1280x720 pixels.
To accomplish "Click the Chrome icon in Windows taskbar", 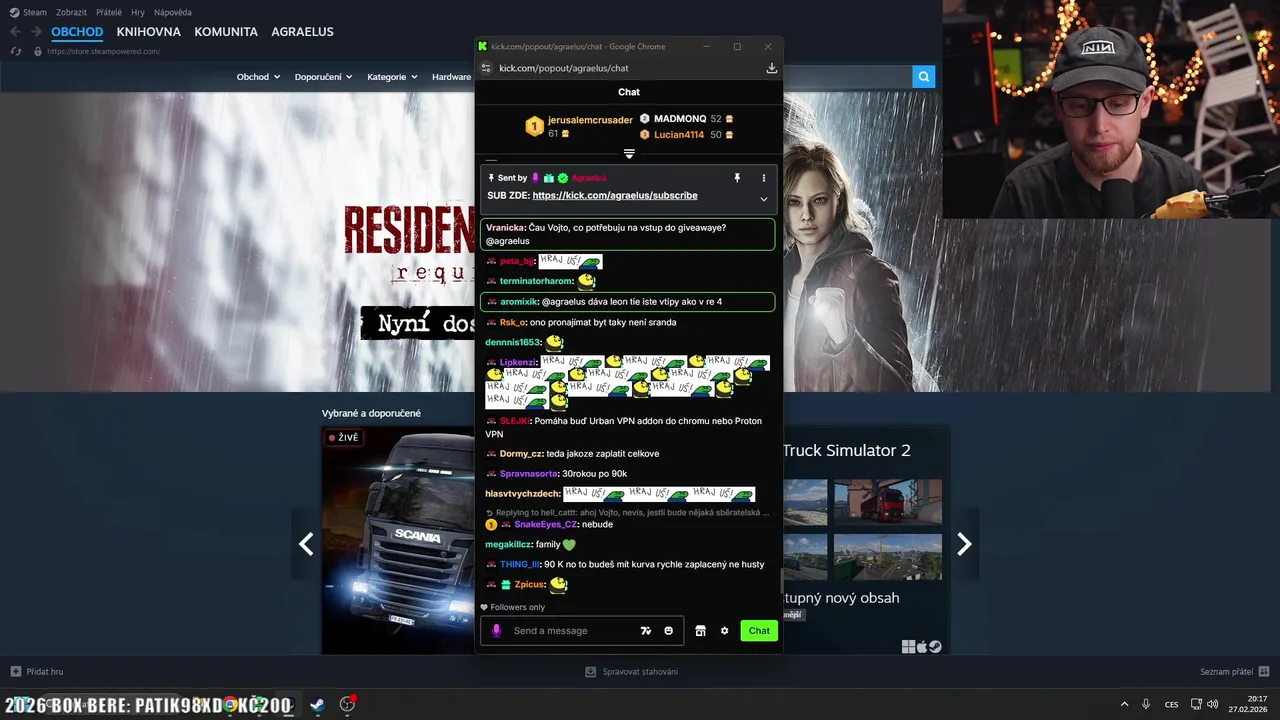I will pyautogui.click(x=230, y=704).
